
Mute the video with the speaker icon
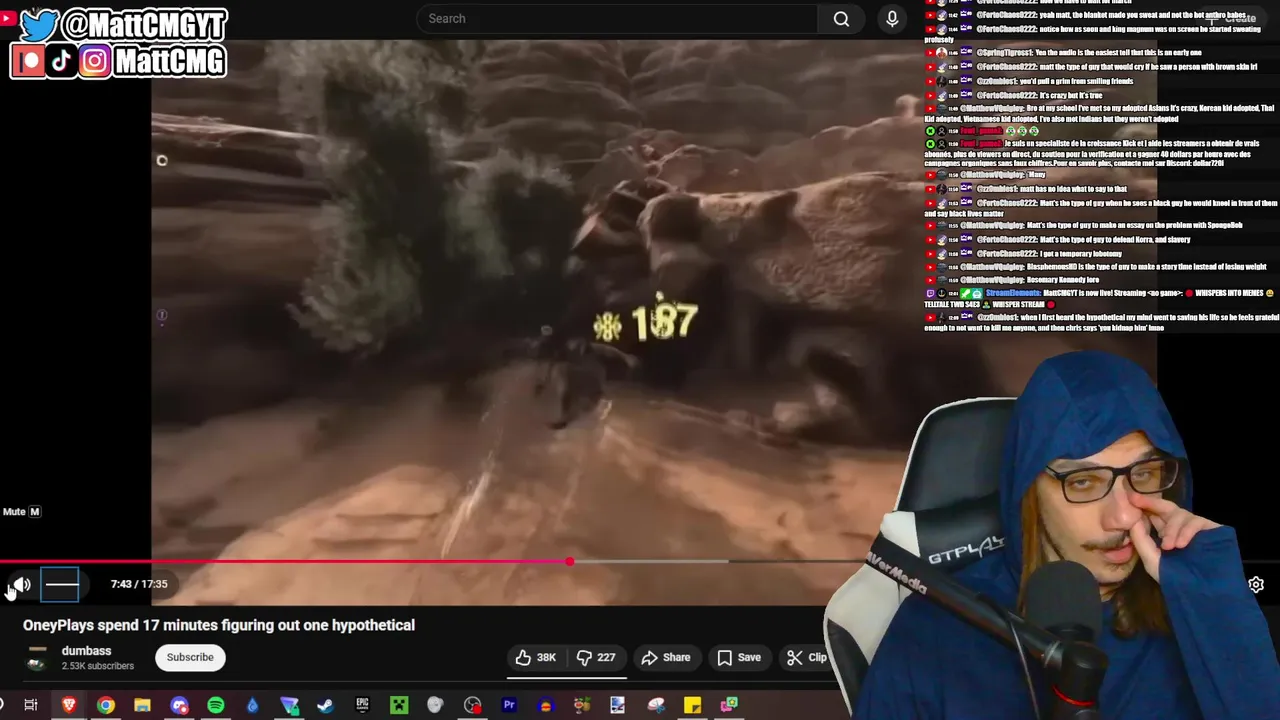21,585
